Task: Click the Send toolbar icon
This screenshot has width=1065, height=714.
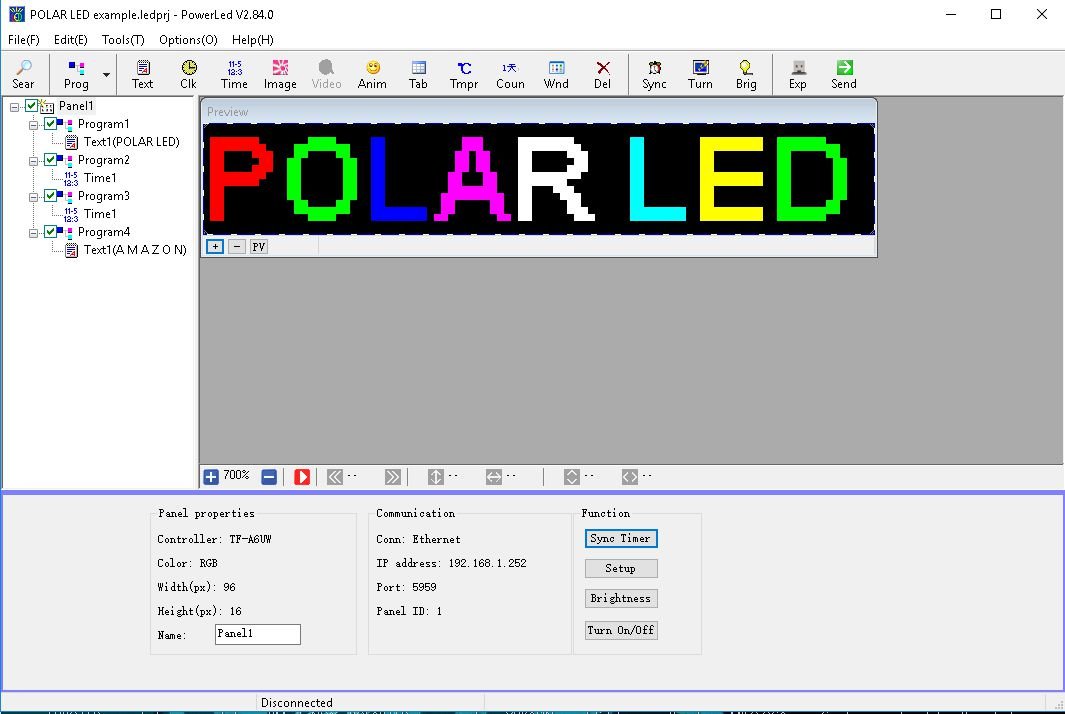Action: point(843,72)
